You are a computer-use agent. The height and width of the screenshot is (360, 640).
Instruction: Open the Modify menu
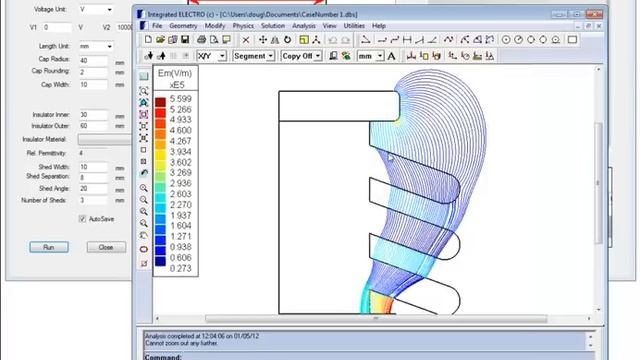tap(215, 26)
